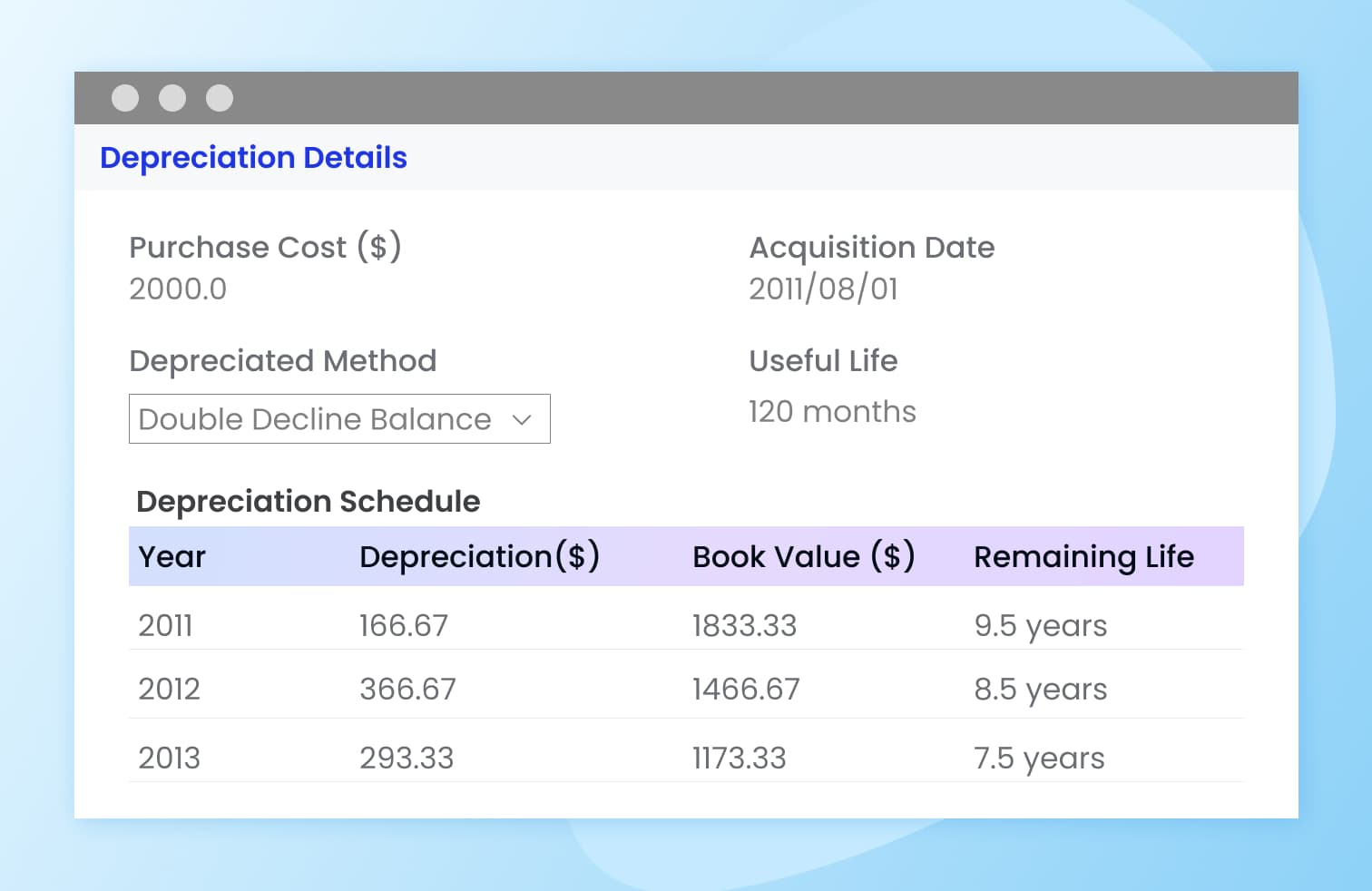Click the Remaining Life column header

pos(1083,557)
